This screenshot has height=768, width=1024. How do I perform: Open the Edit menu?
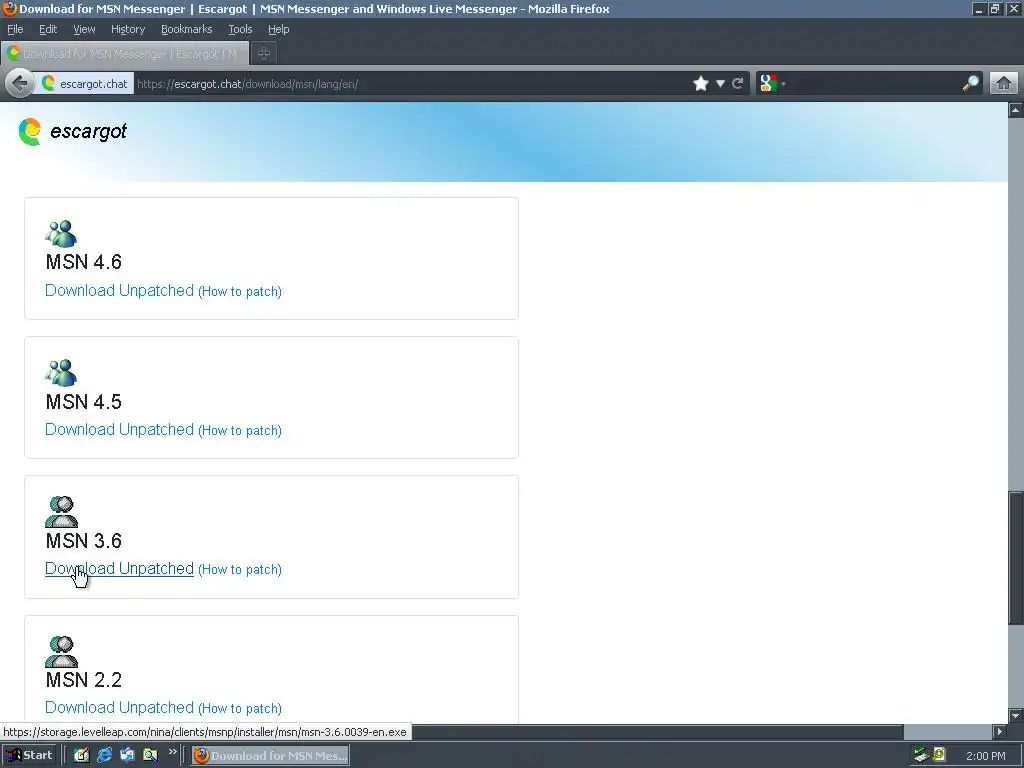[x=48, y=29]
